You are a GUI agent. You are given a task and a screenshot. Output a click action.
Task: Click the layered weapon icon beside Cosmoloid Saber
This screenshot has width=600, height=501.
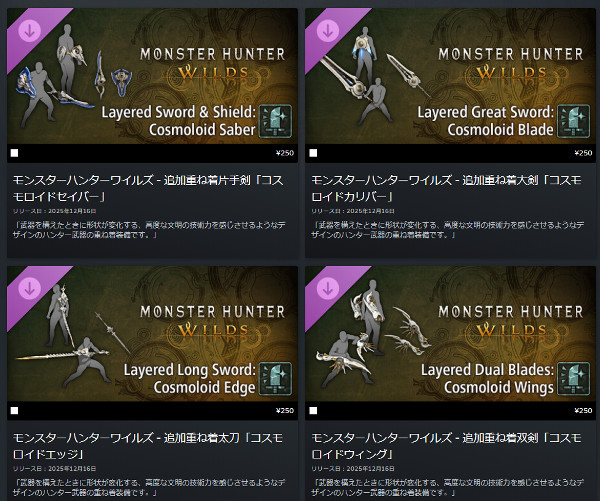coord(276,121)
